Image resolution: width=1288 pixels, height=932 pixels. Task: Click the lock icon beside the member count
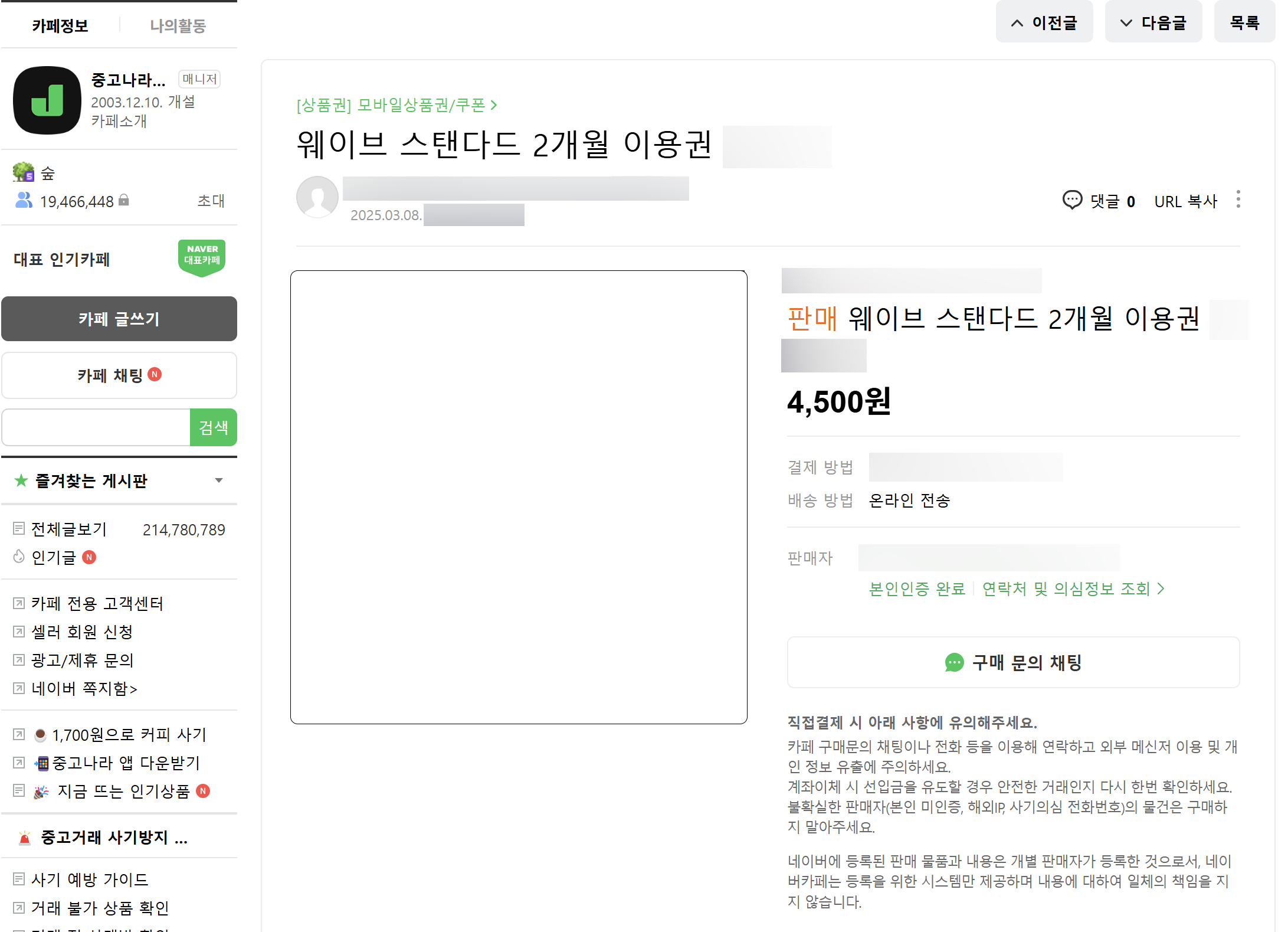click(x=124, y=200)
